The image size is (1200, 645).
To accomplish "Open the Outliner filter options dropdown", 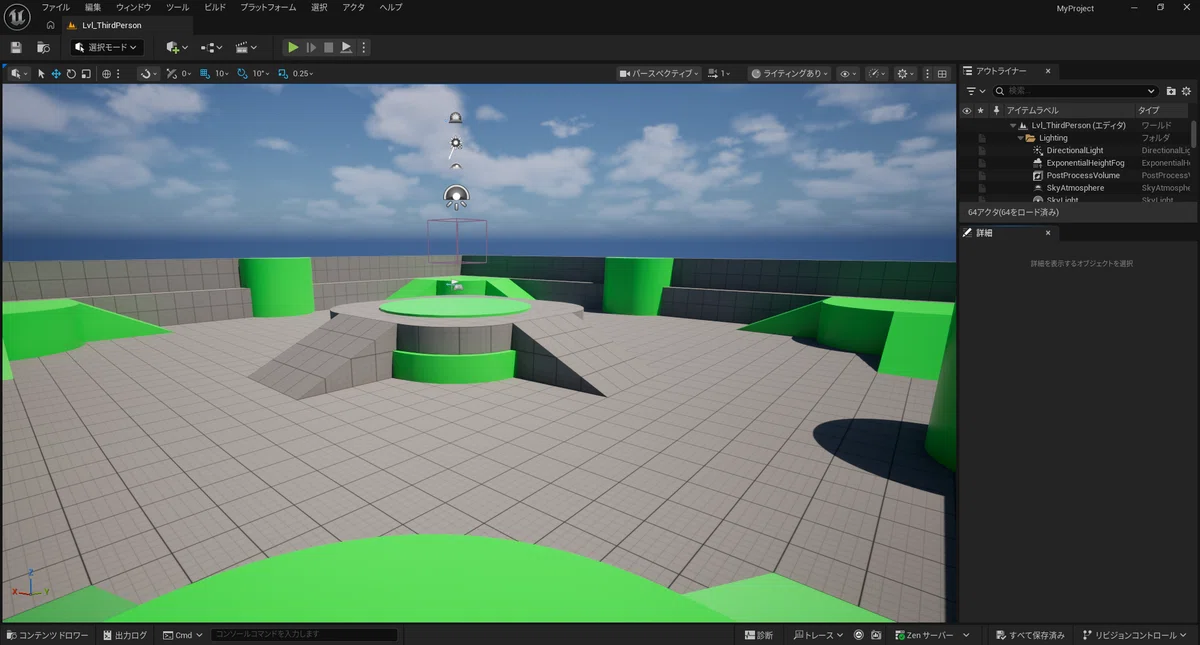I will [975, 91].
